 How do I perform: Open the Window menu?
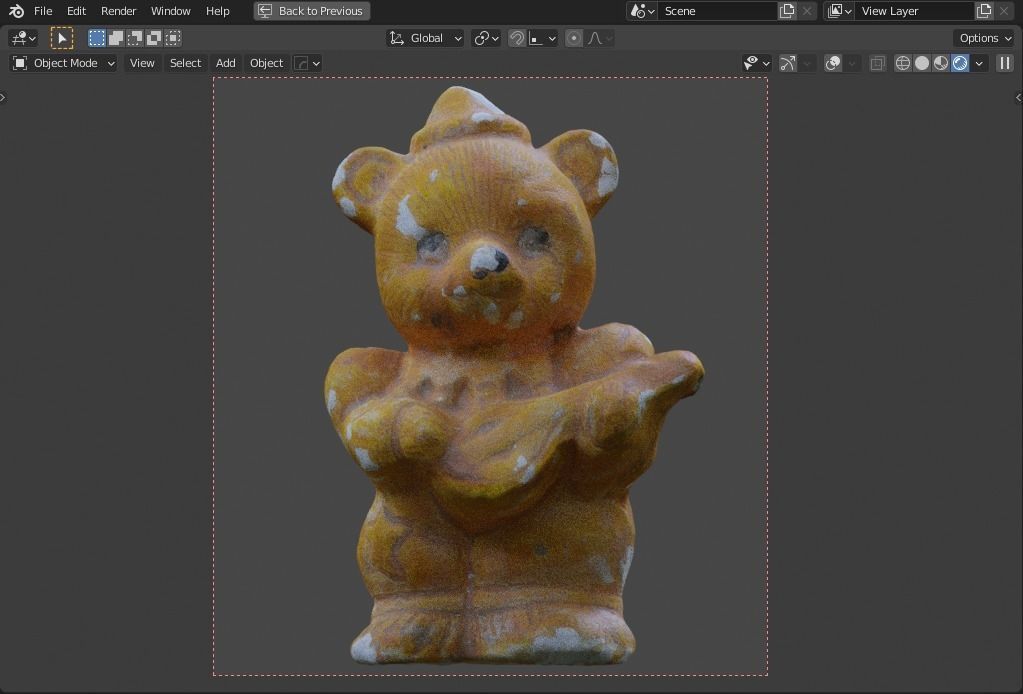coord(170,11)
